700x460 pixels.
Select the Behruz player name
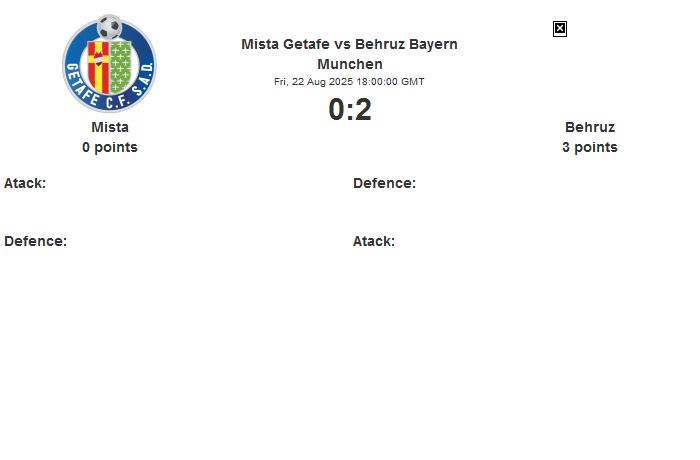tap(590, 127)
